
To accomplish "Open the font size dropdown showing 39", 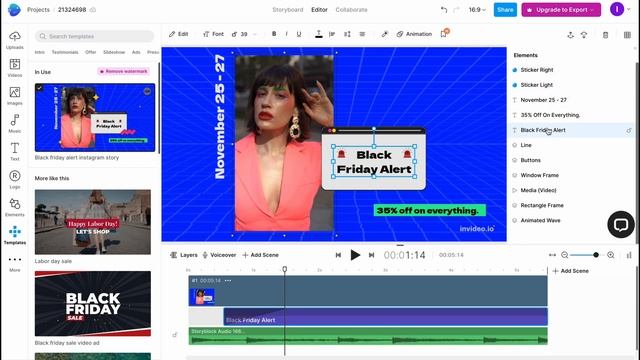I will pos(244,34).
